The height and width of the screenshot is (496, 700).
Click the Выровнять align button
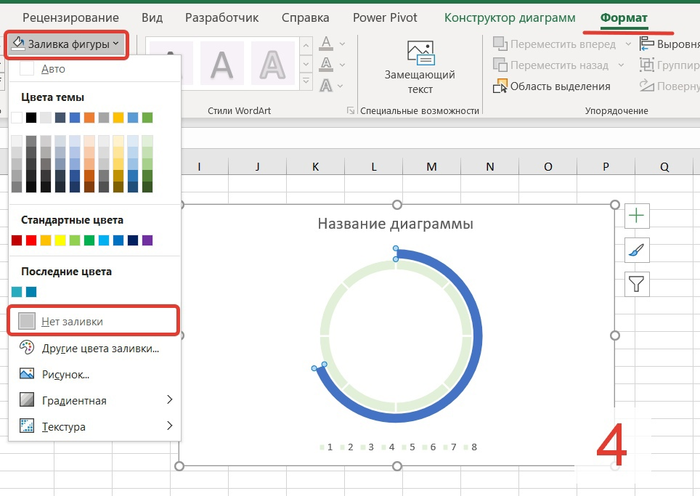tap(669, 44)
